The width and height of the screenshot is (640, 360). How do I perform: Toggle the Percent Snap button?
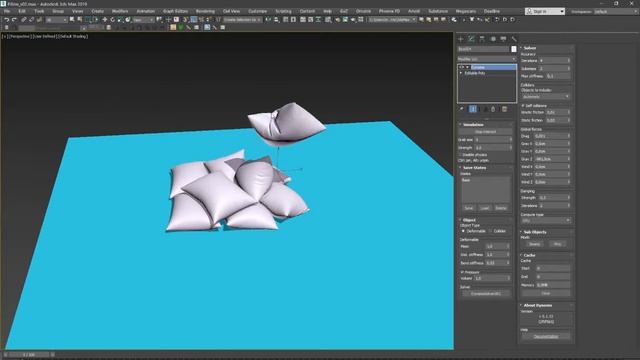tap(201, 20)
